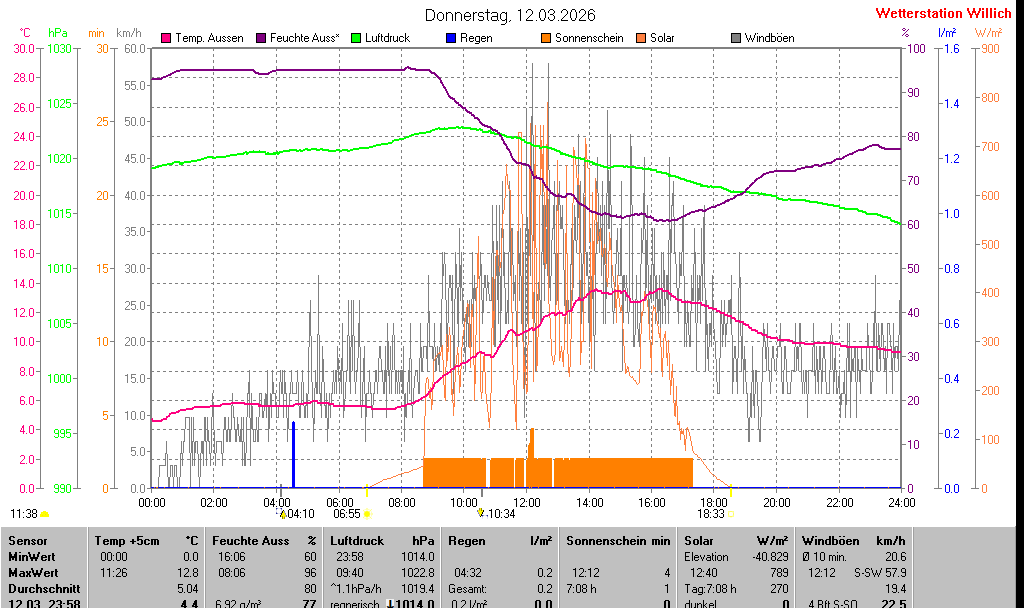Click the Sonnenschein min column header
The height and width of the screenshot is (608, 1024).
point(618,541)
